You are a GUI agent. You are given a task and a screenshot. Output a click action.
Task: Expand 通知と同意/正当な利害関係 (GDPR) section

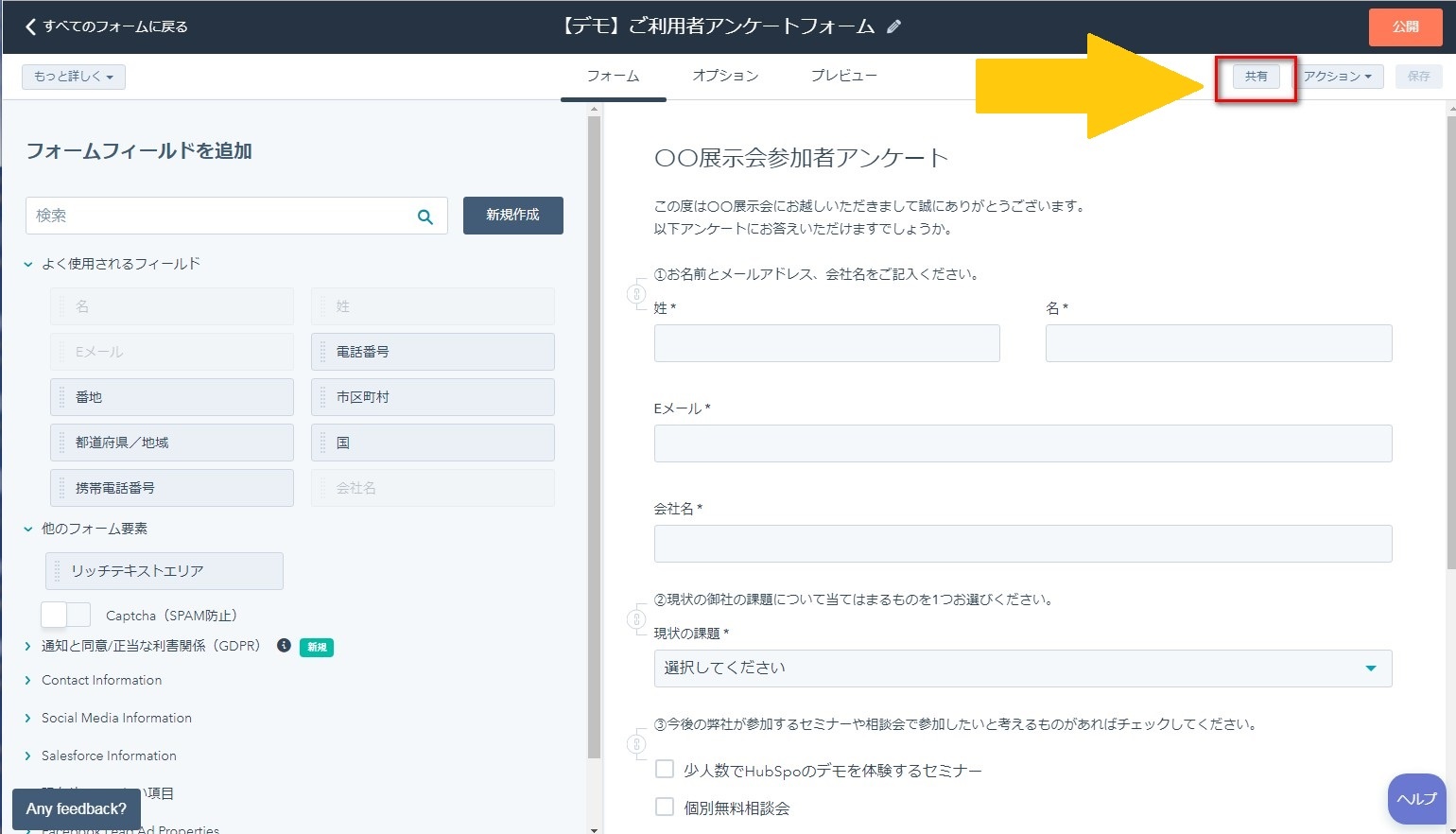coord(28,647)
